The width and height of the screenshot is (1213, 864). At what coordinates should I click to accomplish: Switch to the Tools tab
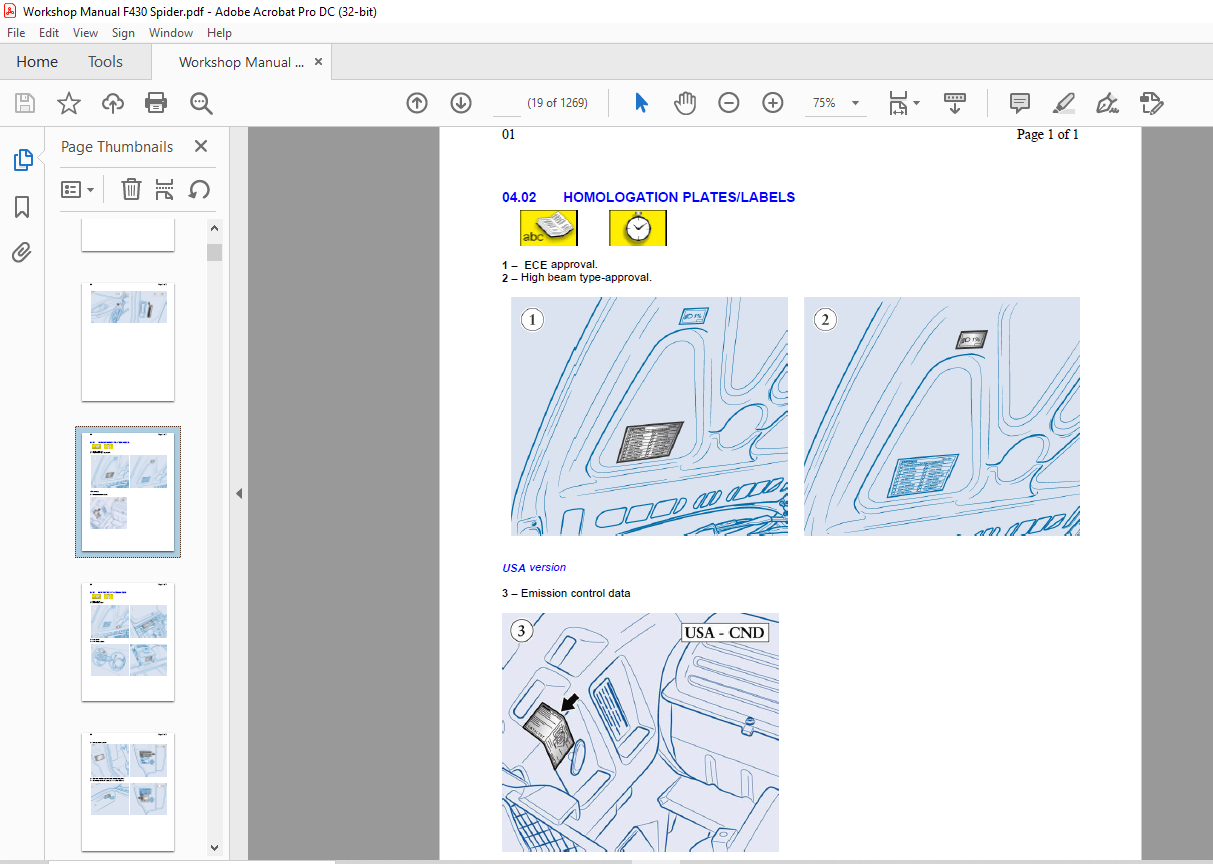[x=105, y=62]
